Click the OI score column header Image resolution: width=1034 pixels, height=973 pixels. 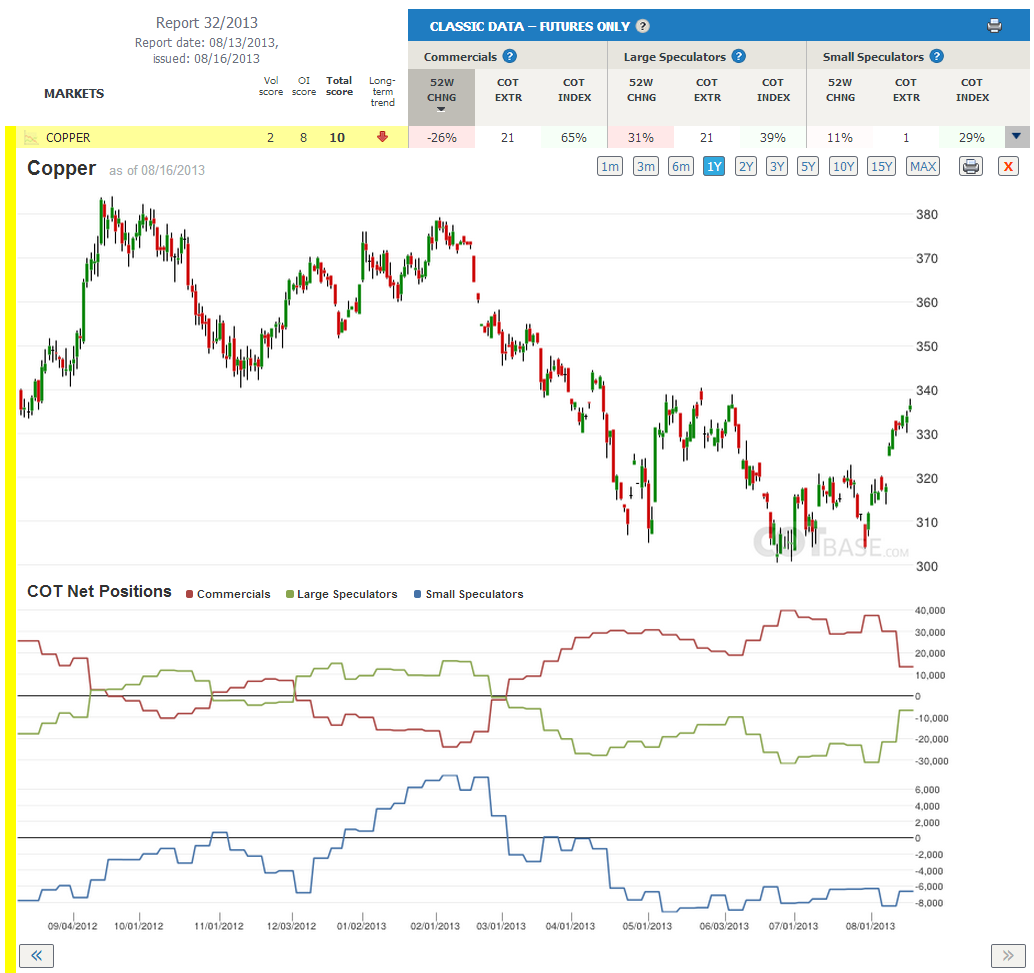[304, 86]
